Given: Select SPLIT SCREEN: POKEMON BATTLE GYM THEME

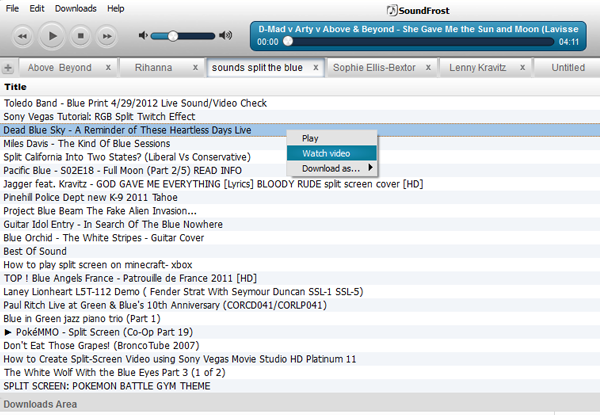Looking at the screenshot, I should click(300, 386).
